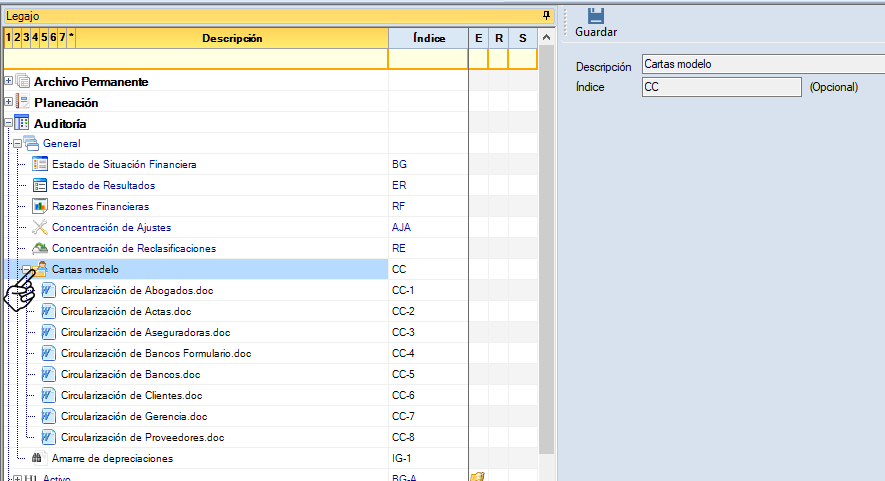Click the Concentración de Reclasificaciones icon
The height and width of the screenshot is (481, 885).
click(x=40, y=248)
